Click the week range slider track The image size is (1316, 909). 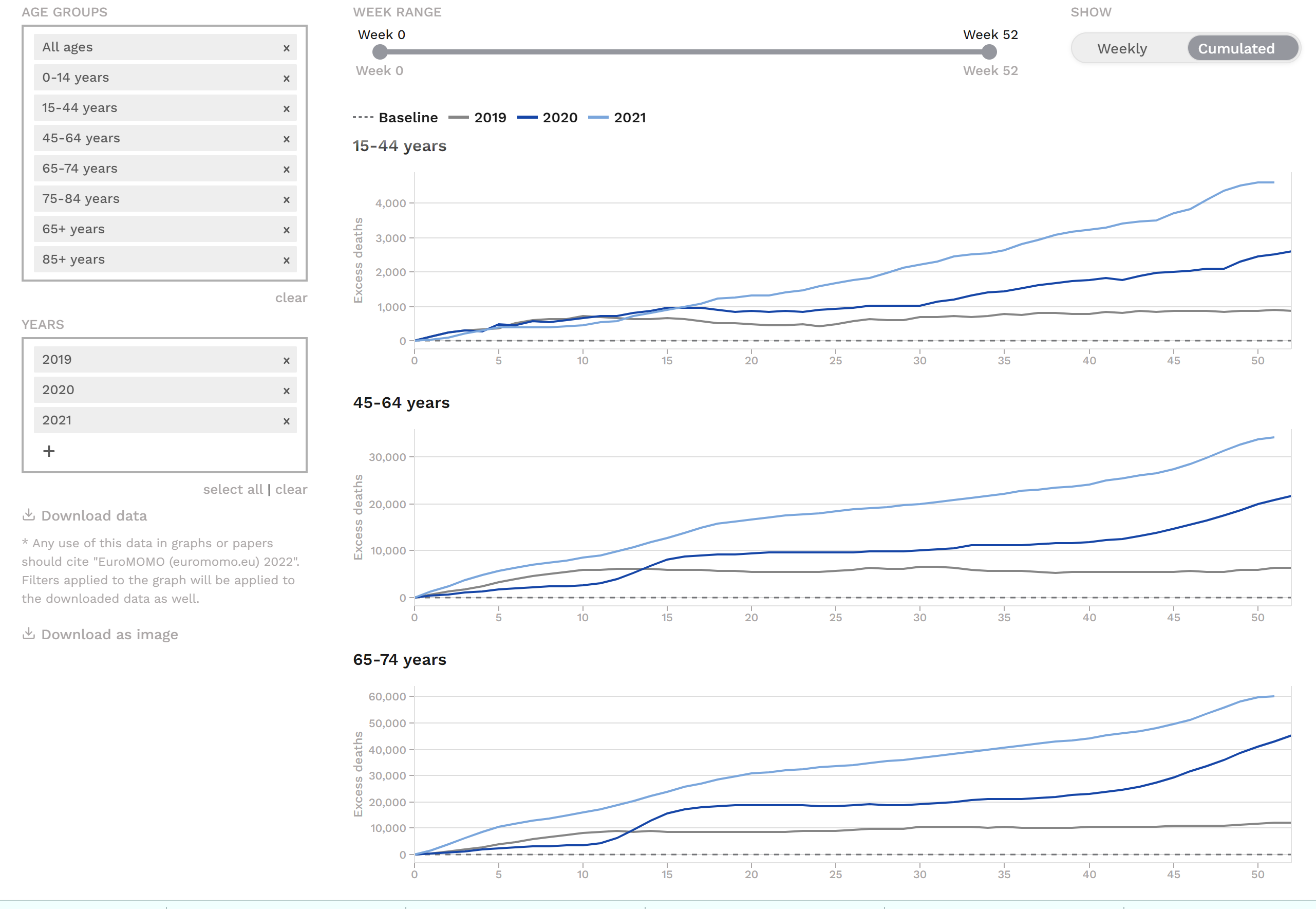tap(684, 52)
